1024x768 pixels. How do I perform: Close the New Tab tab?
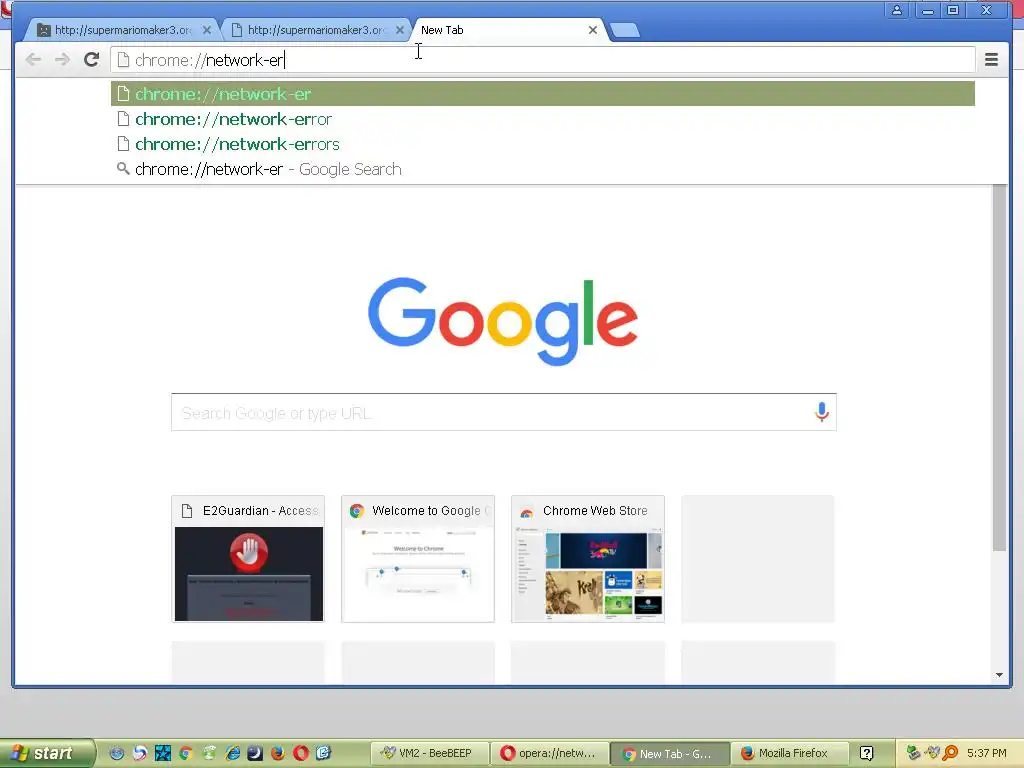tap(592, 30)
